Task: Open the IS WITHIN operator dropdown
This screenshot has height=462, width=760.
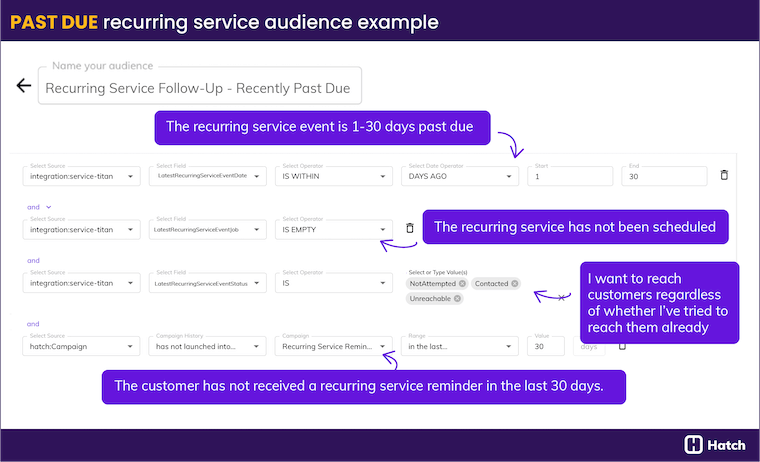Action: tap(333, 176)
